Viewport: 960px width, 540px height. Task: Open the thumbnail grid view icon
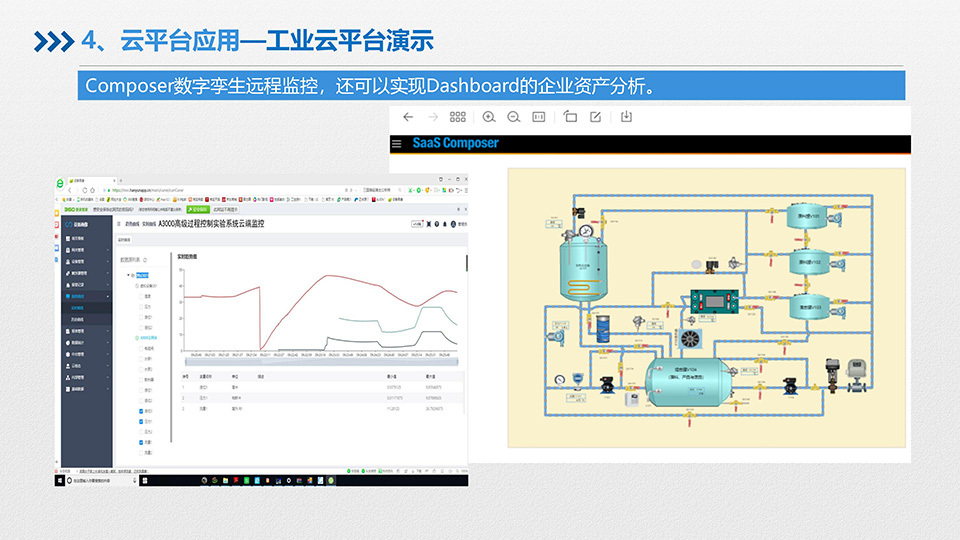(458, 117)
